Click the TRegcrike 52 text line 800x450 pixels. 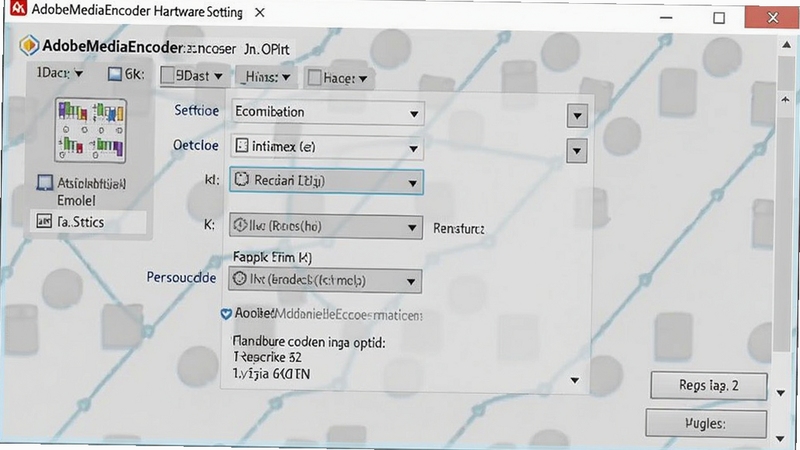pyautogui.click(x=267, y=357)
